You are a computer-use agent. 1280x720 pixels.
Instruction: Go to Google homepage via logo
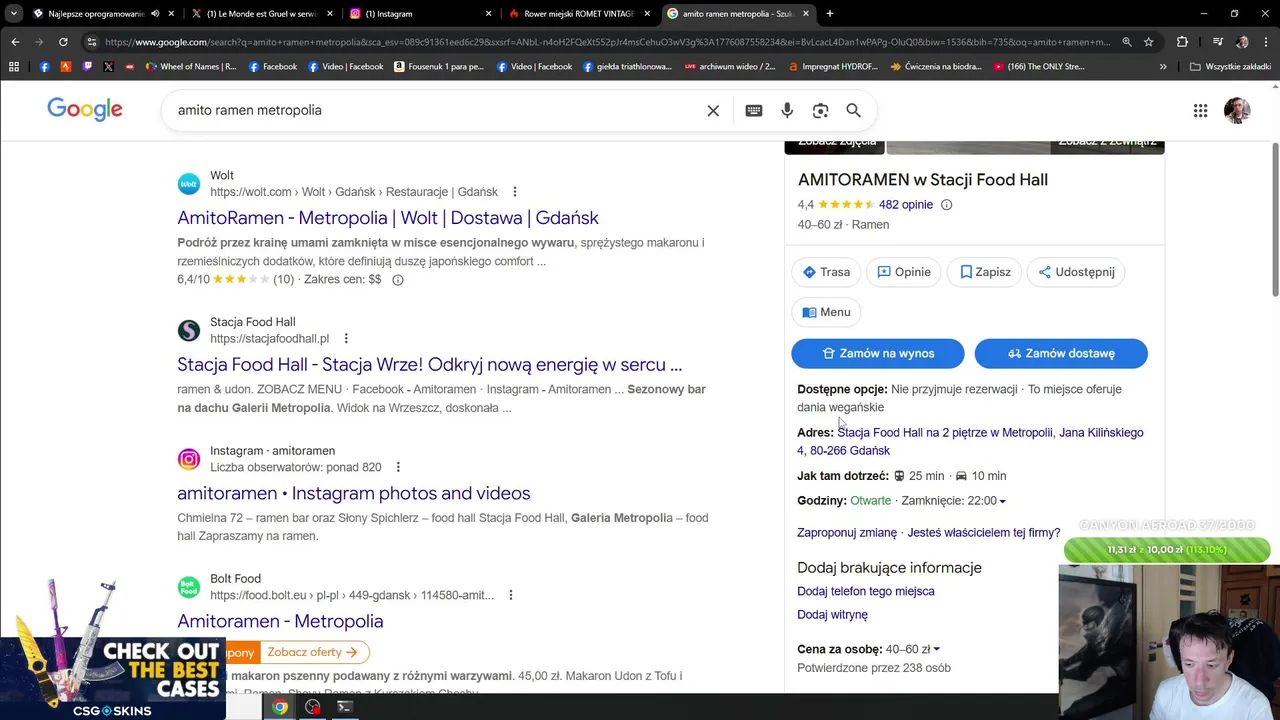pos(85,109)
